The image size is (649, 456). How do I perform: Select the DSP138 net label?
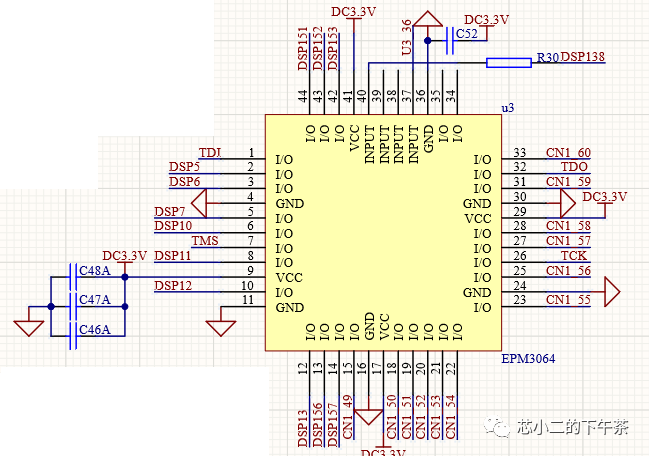[582, 57]
